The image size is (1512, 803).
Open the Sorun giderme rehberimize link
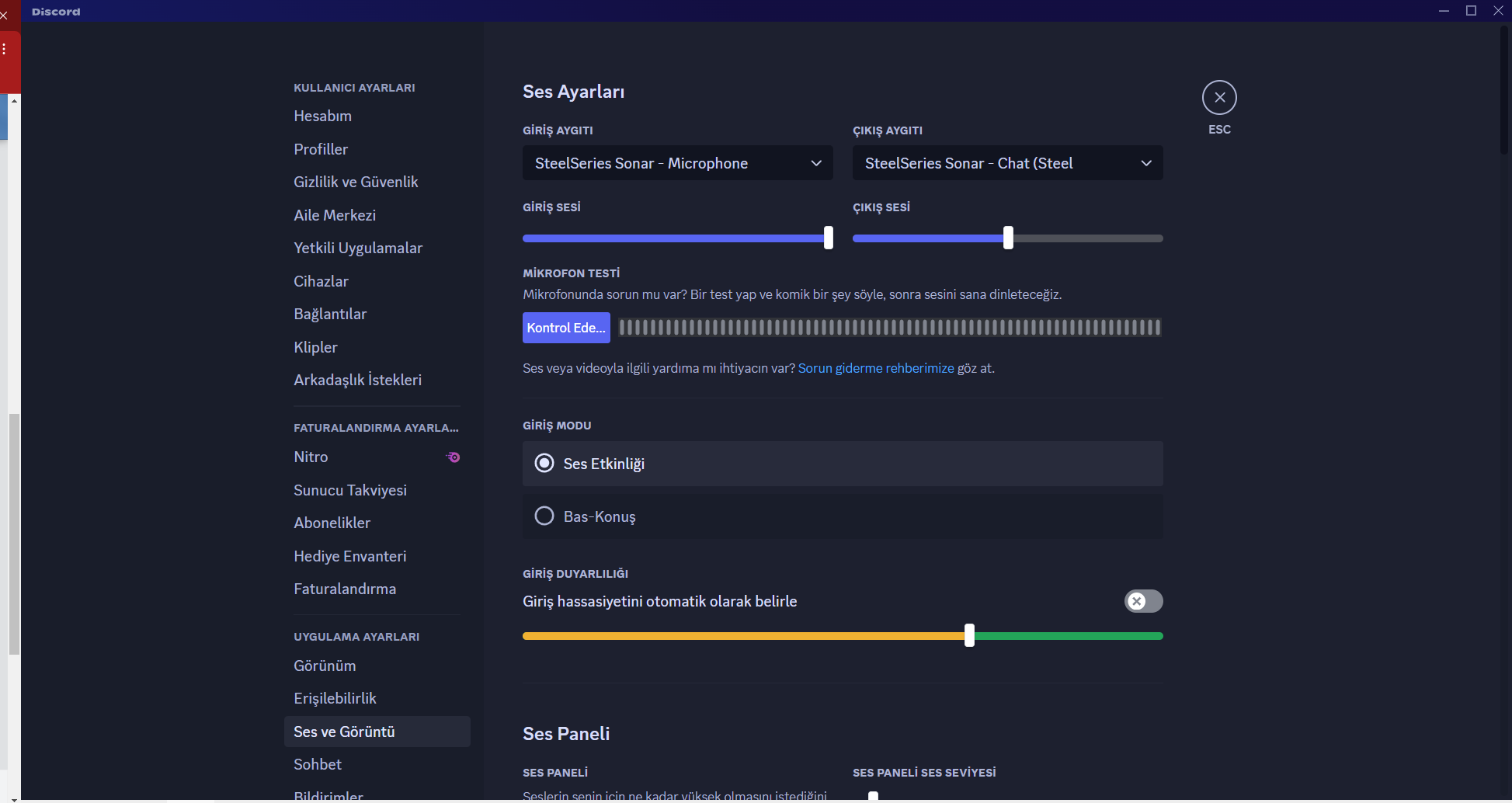click(x=876, y=368)
